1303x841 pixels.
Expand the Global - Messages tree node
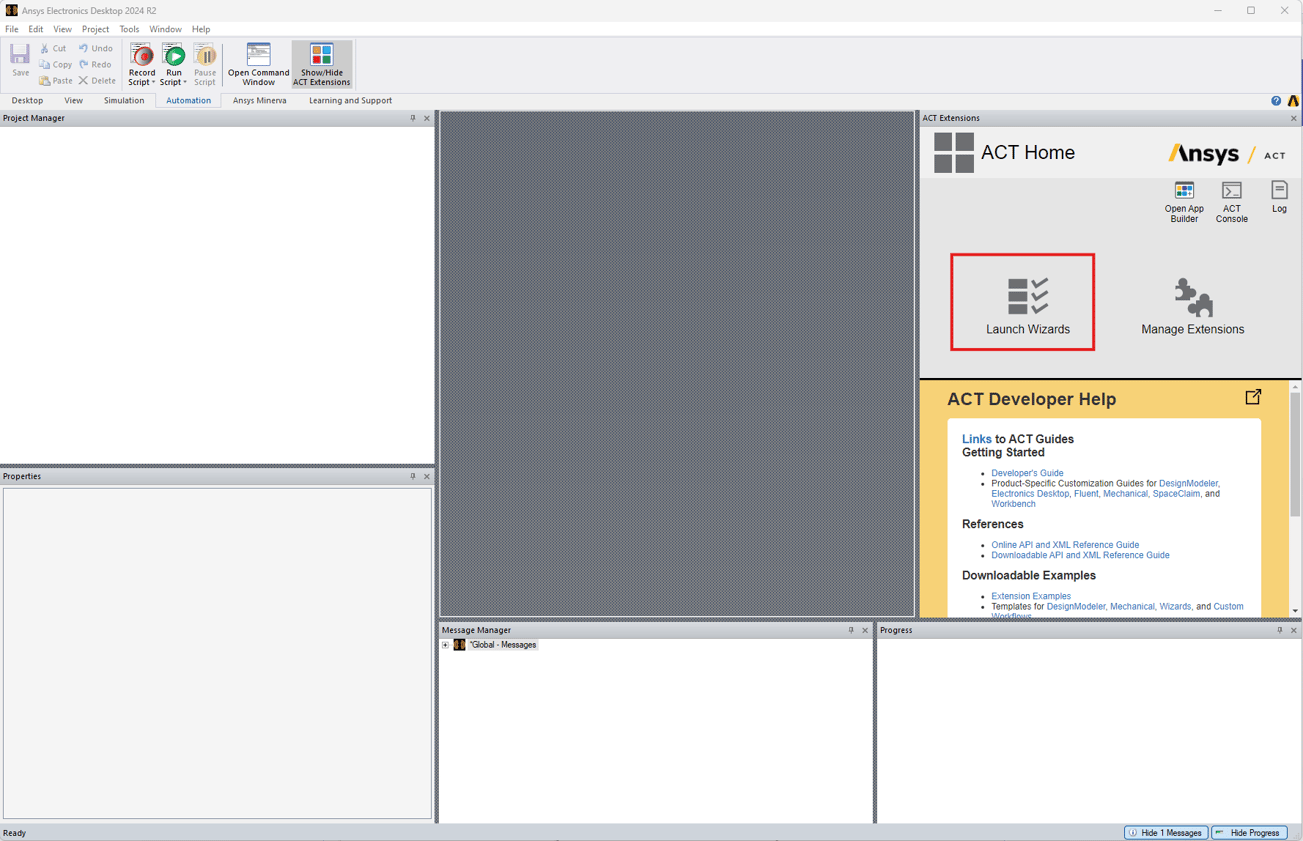(x=445, y=644)
